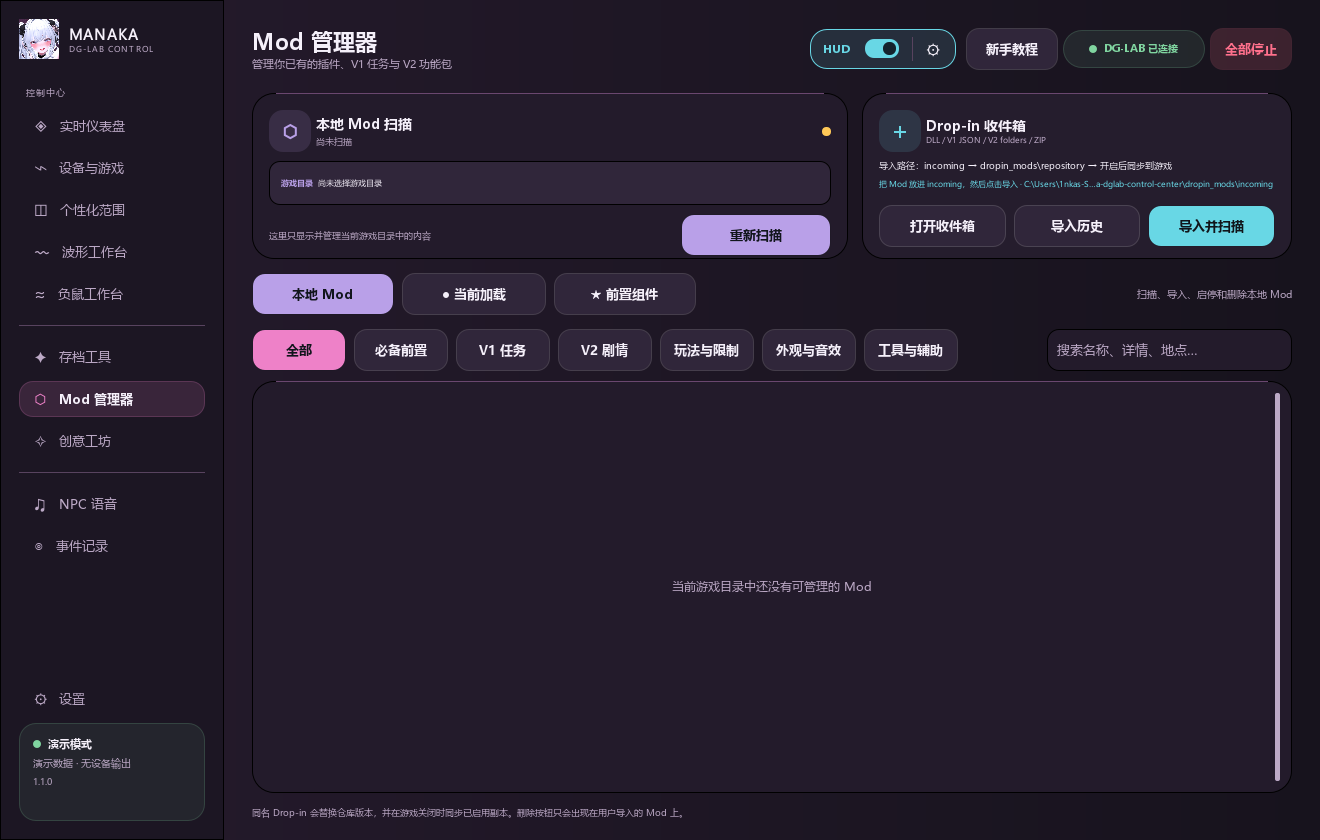Click the 导入并扫描 button

[x=1212, y=226]
